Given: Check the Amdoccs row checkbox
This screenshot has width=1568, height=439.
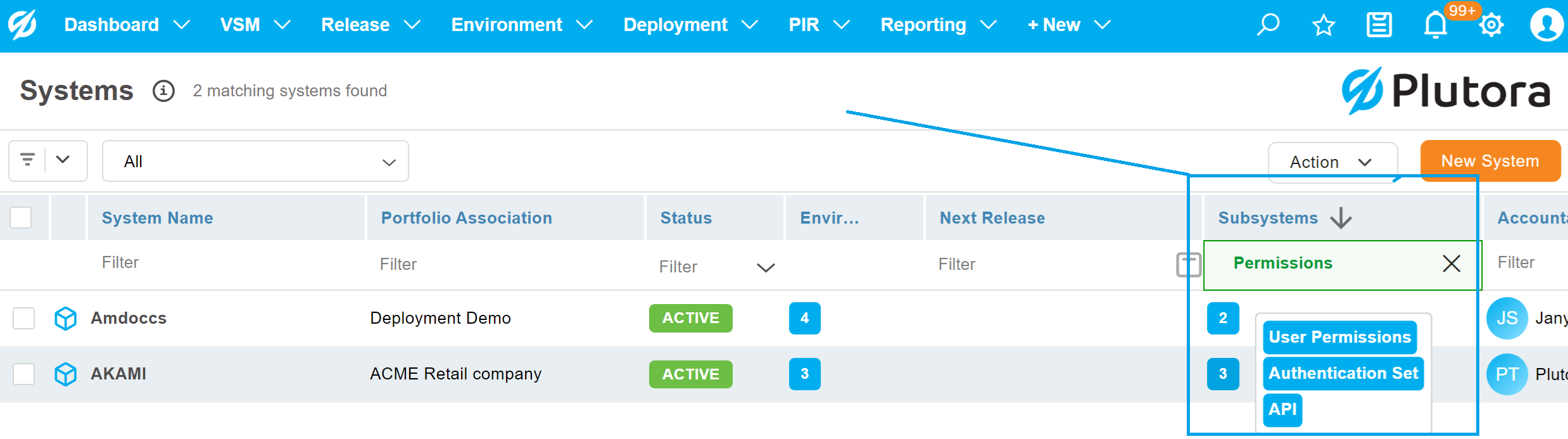Looking at the screenshot, I should pos(24,318).
